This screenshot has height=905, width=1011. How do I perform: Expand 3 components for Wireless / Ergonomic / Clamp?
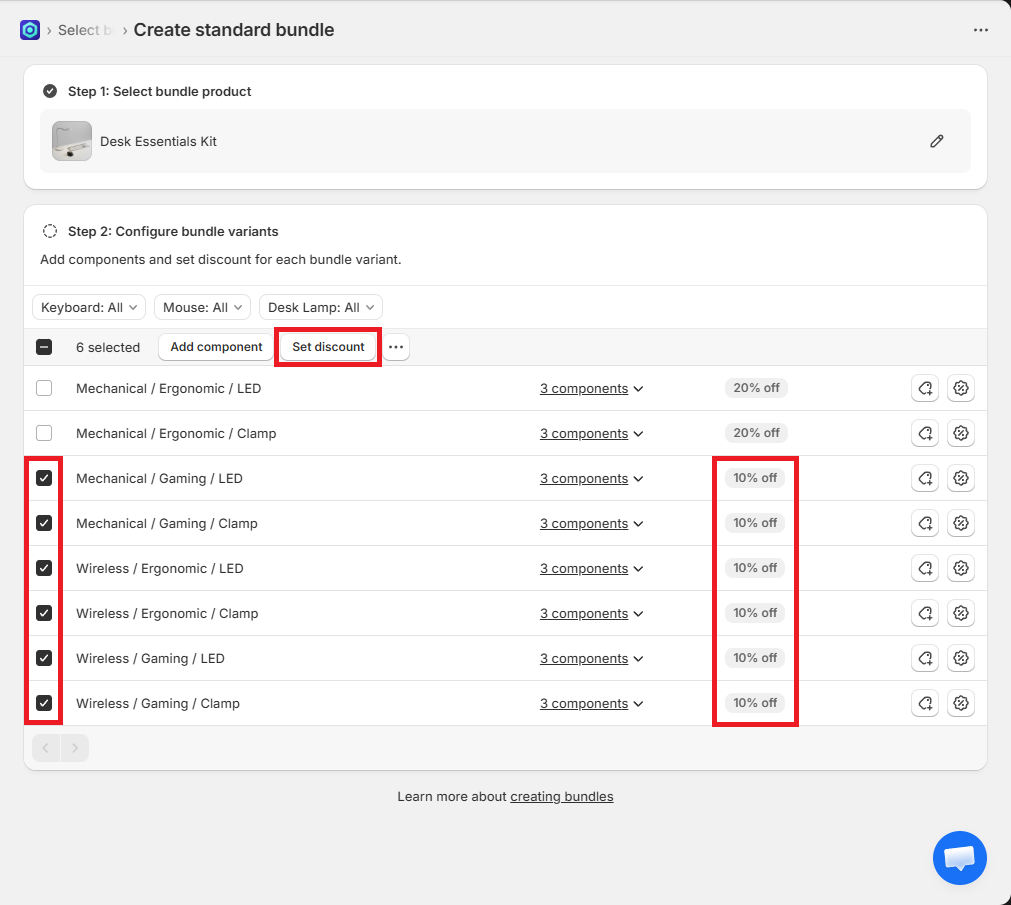[x=591, y=613]
